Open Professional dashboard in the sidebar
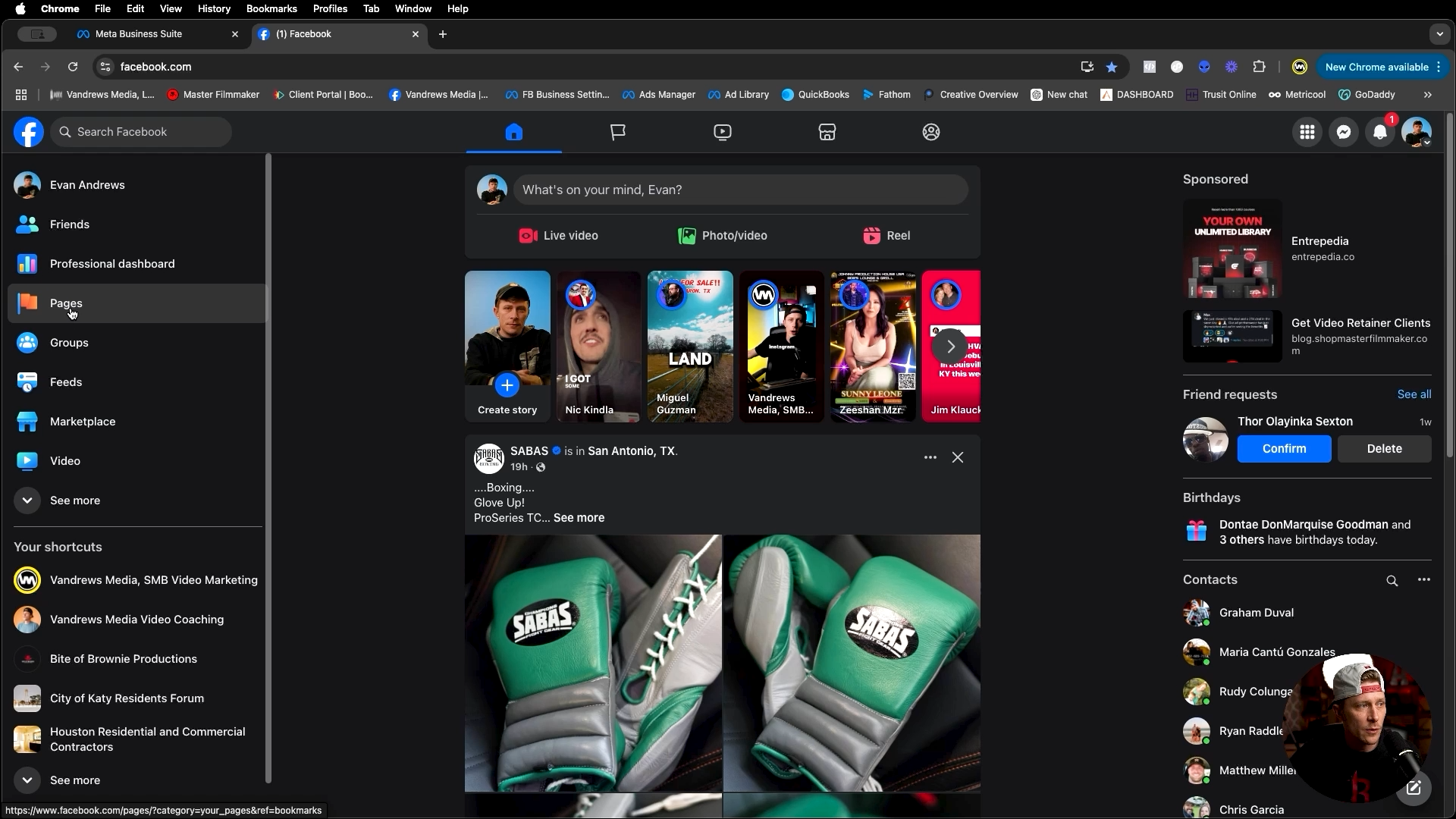Viewport: 1456px width, 819px height. click(x=136, y=264)
